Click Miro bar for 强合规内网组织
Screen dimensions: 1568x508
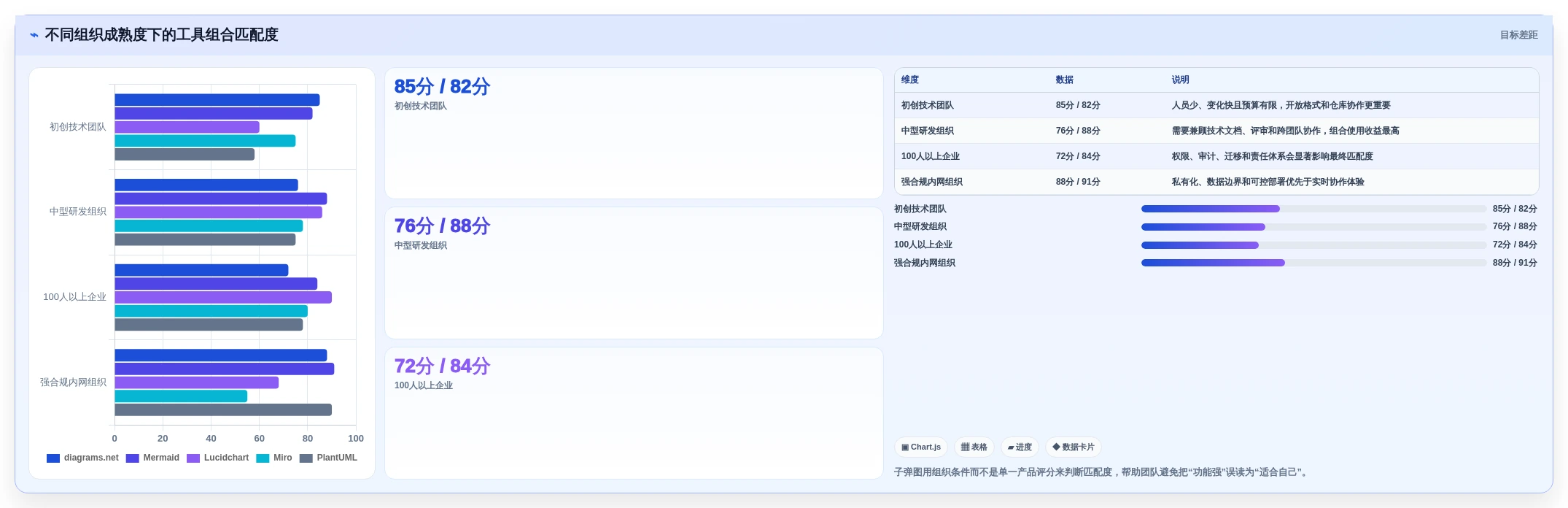(181, 396)
